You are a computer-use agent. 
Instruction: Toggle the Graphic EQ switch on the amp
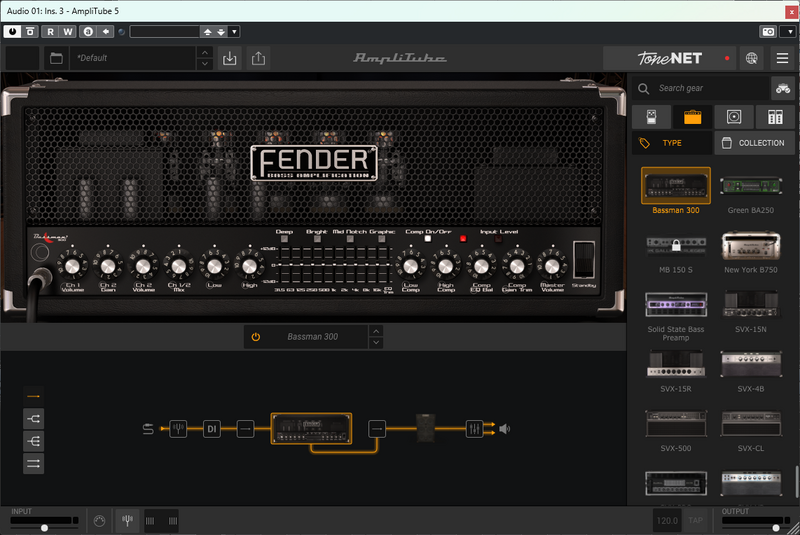[382, 239]
